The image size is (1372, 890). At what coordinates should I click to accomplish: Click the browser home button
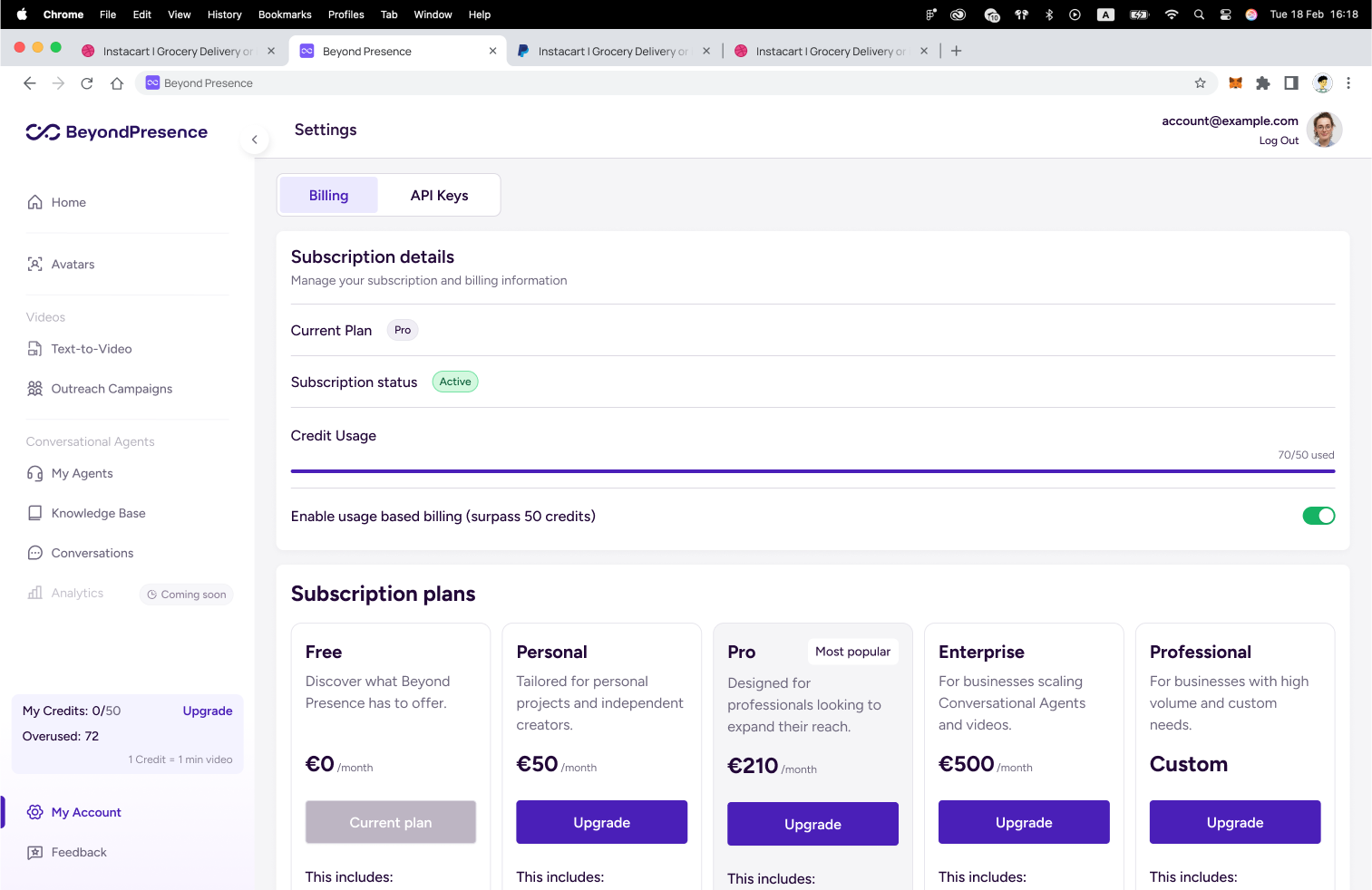point(117,83)
